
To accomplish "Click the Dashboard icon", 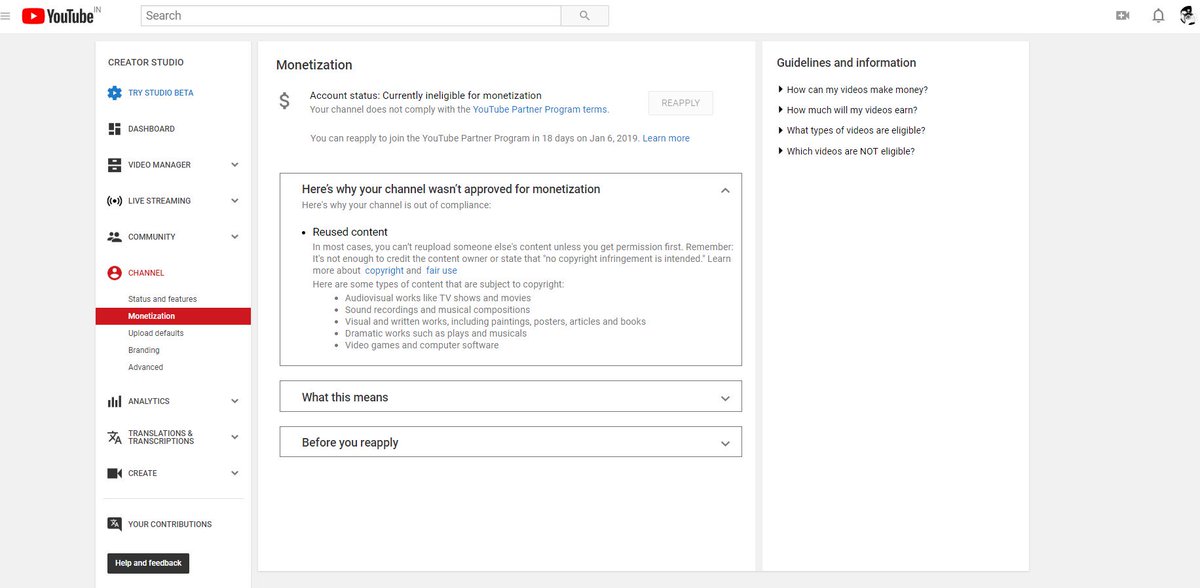I will pyautogui.click(x=114, y=129).
